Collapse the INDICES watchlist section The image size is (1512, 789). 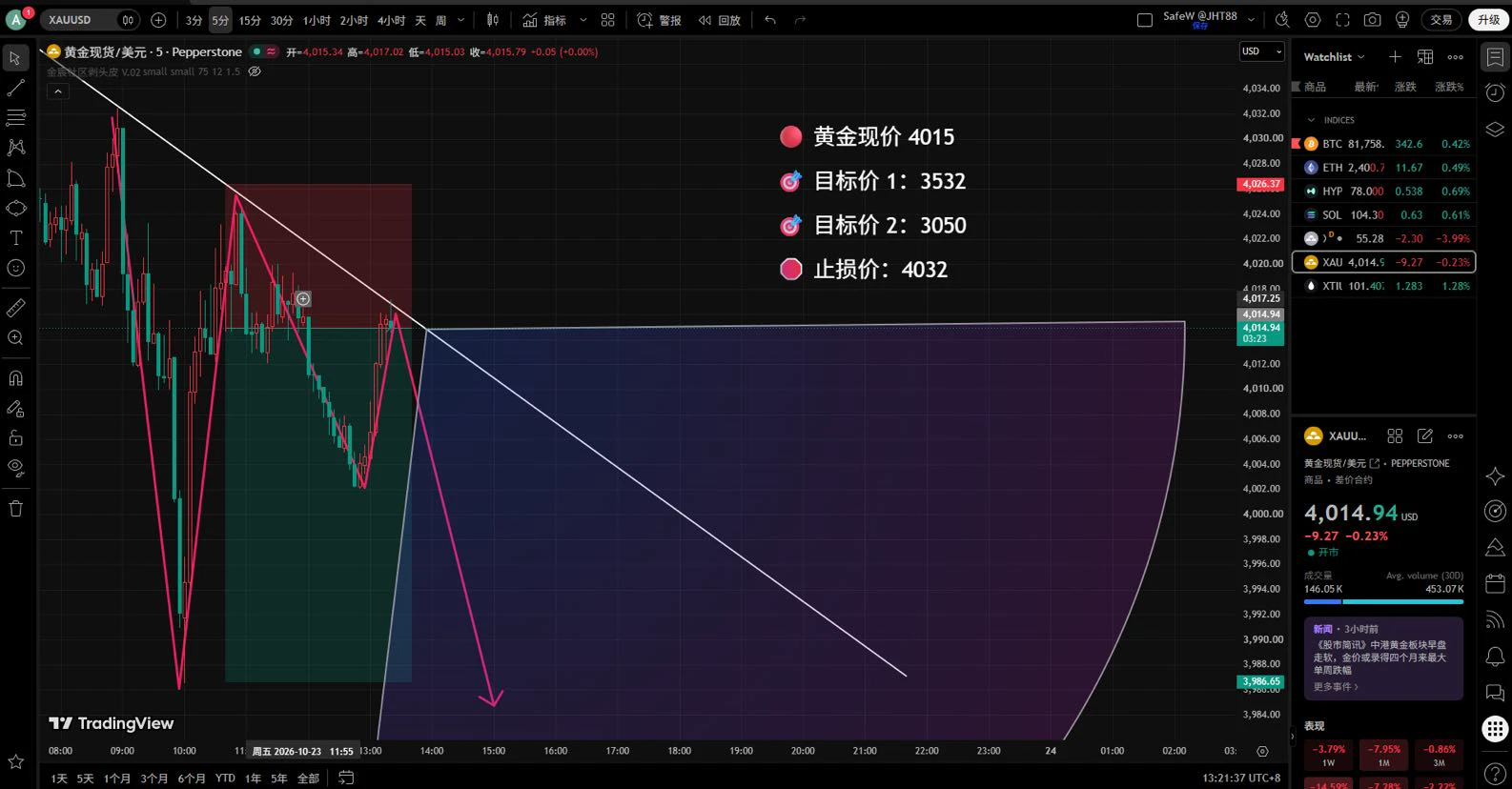coord(1311,120)
